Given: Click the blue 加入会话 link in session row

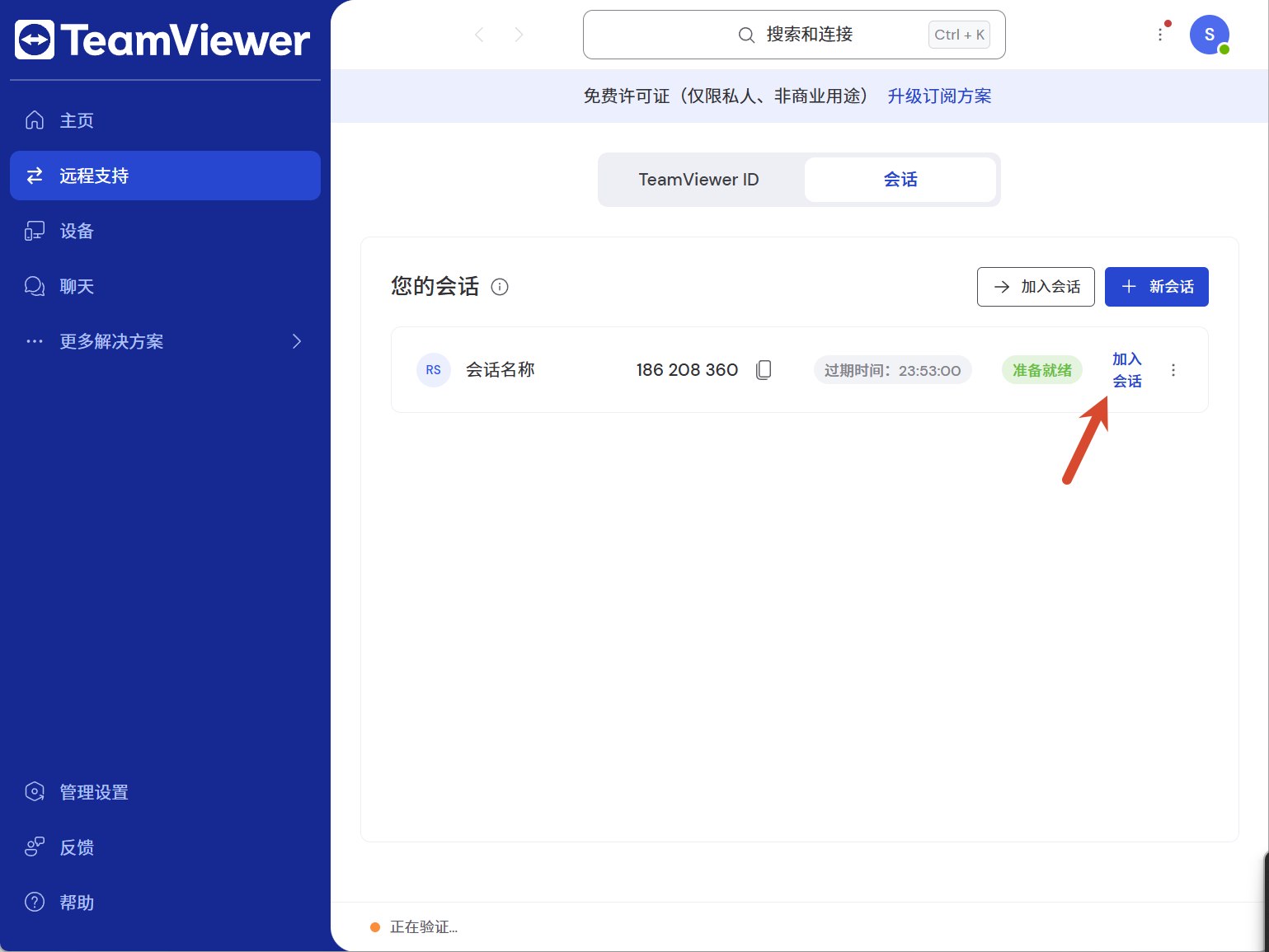Looking at the screenshot, I should [1127, 370].
